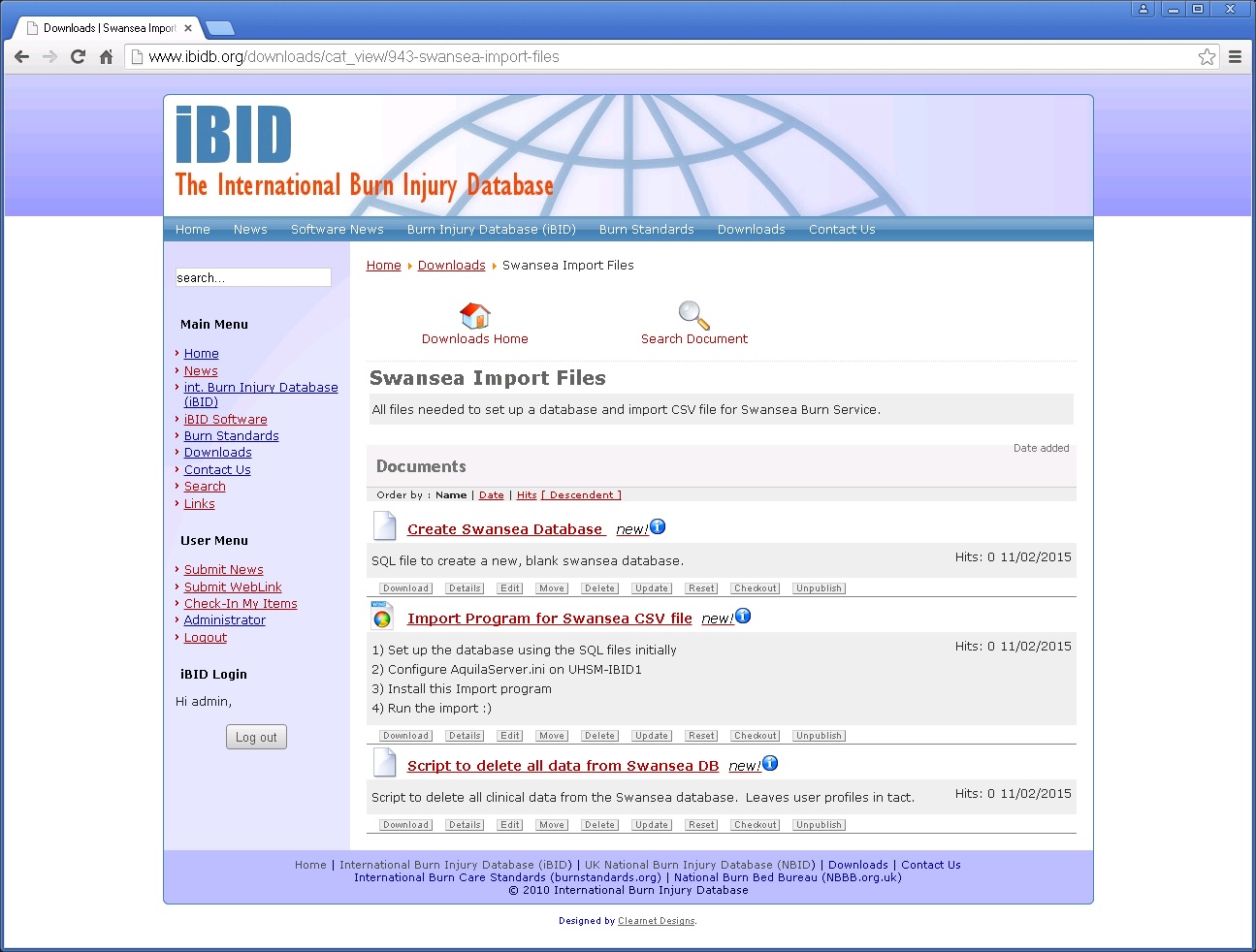The image size is (1256, 952).
Task: Click into the search input field
Action: 252,278
